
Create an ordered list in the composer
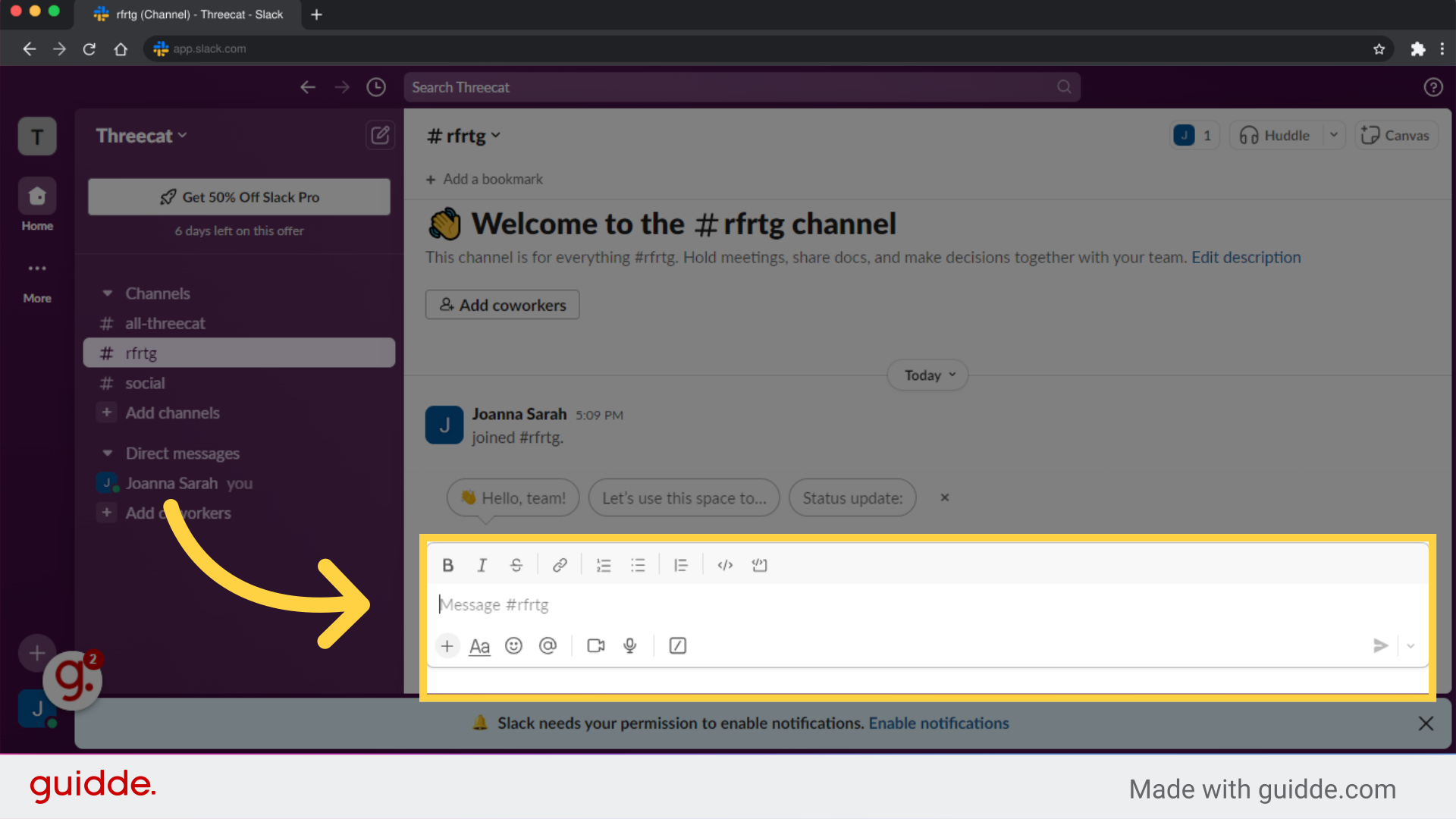click(x=603, y=564)
